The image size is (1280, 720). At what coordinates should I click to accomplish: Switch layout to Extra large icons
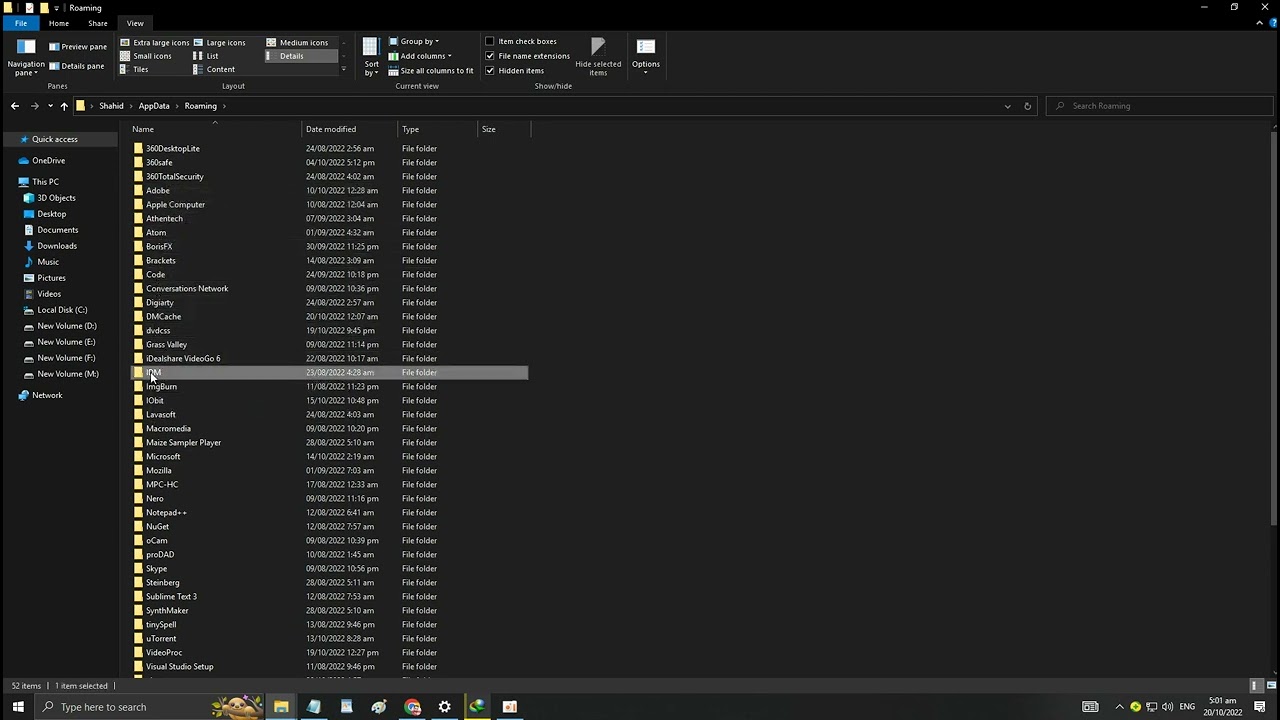pos(155,43)
